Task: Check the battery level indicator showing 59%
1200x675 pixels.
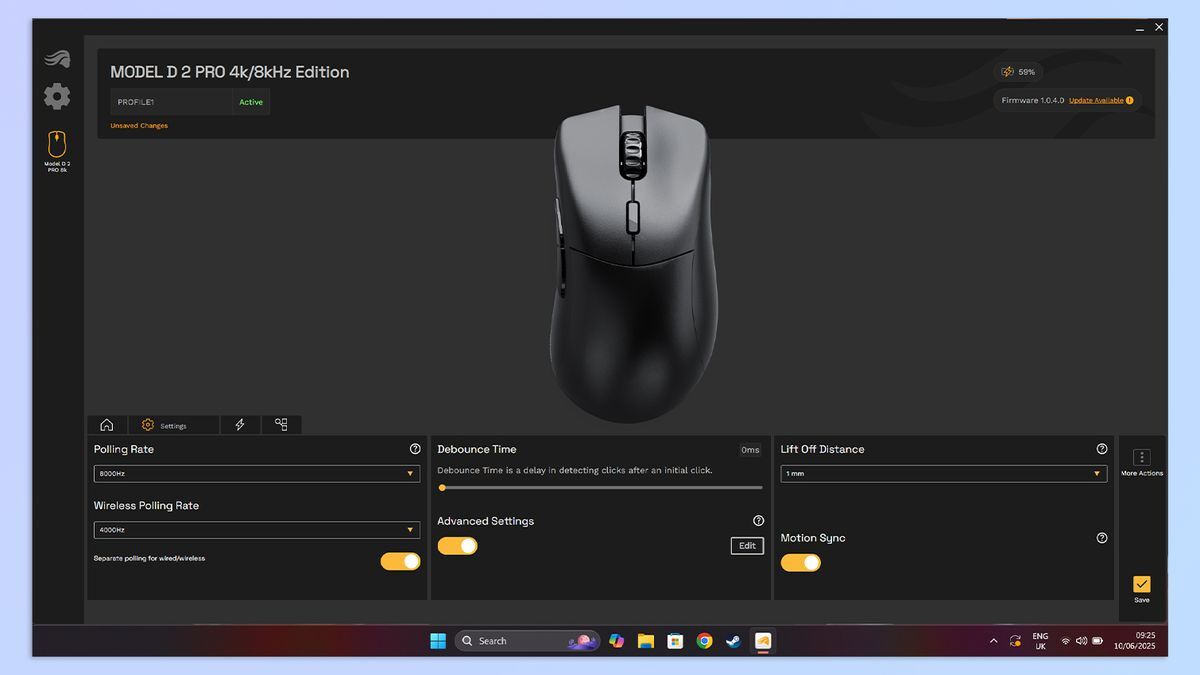Action: coord(1021,71)
